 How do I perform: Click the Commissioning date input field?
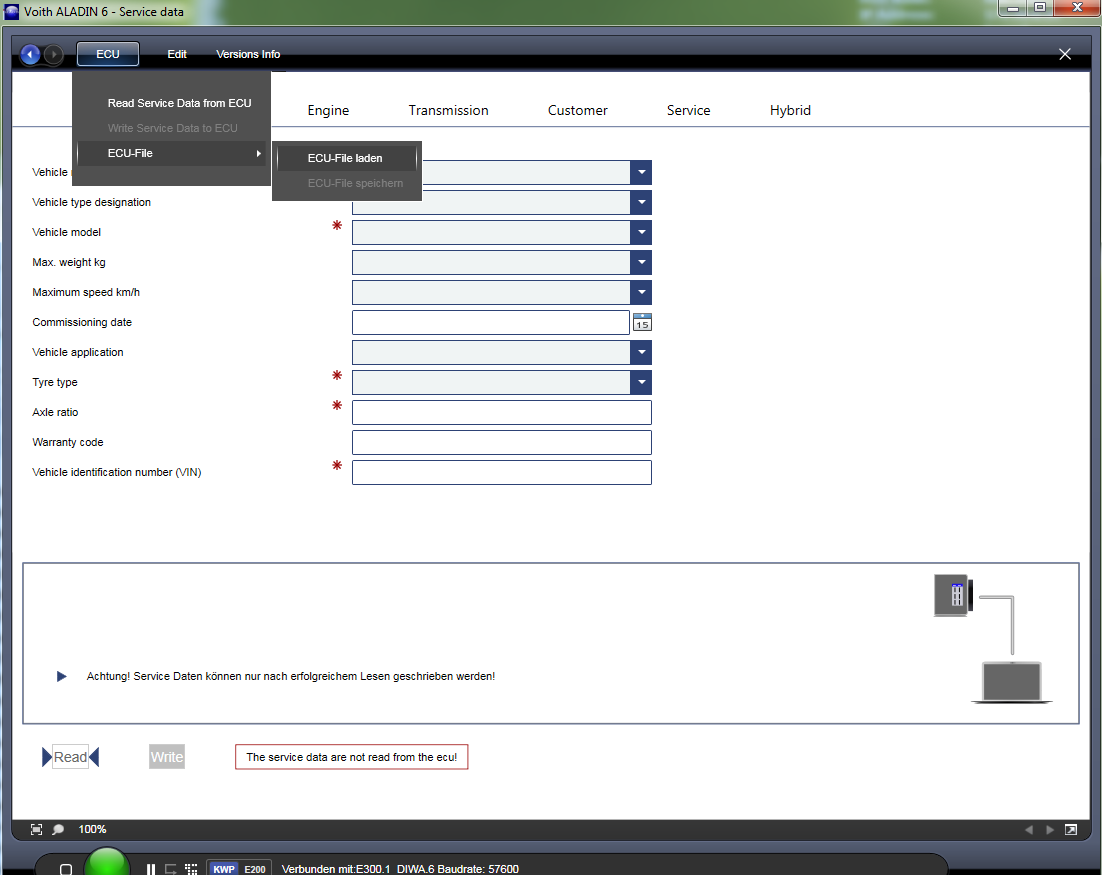point(491,323)
